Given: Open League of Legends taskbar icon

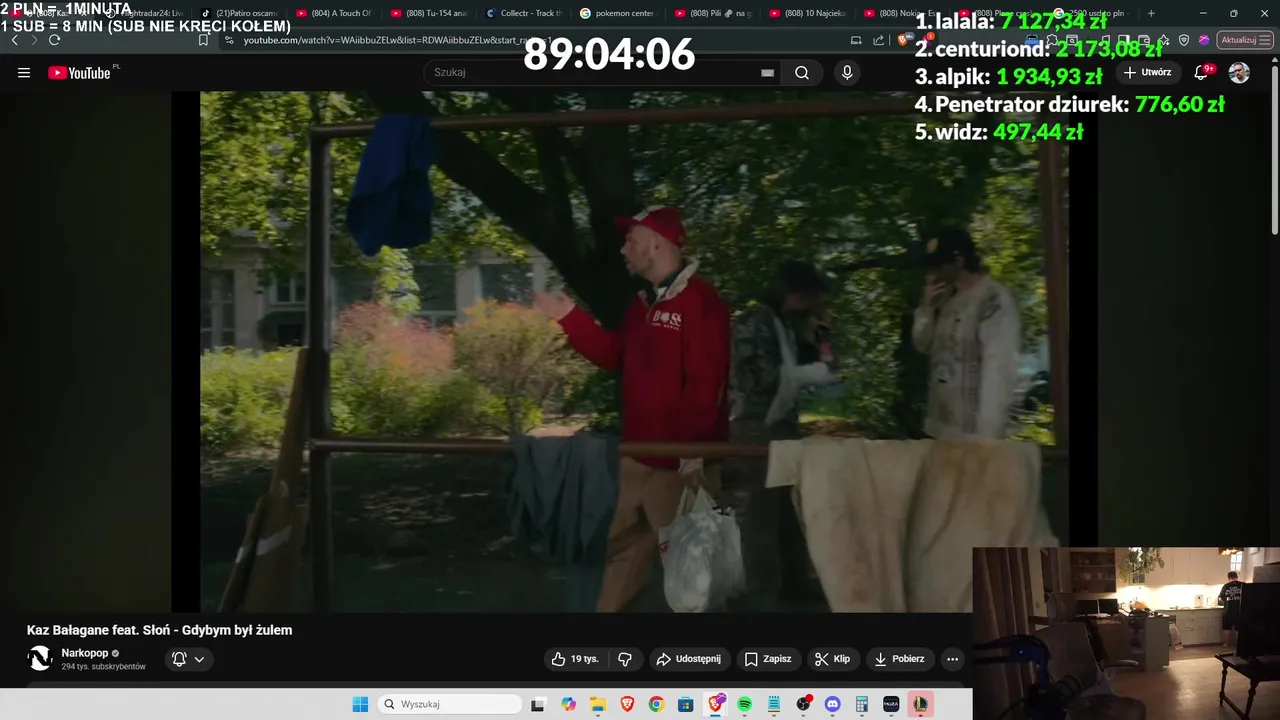Looking at the screenshot, I should pos(920,704).
